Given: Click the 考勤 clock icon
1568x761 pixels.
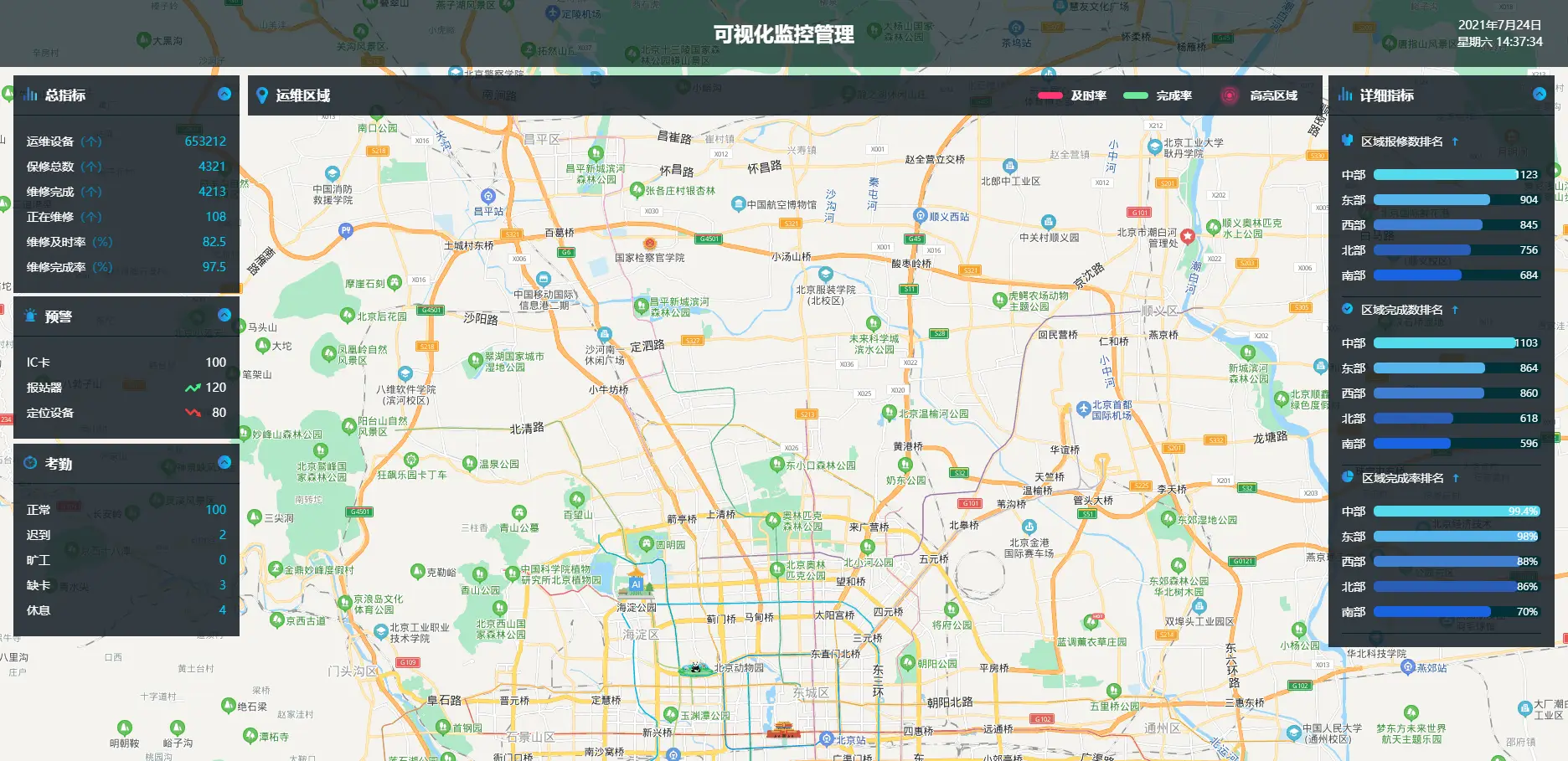Looking at the screenshot, I should coord(30,463).
